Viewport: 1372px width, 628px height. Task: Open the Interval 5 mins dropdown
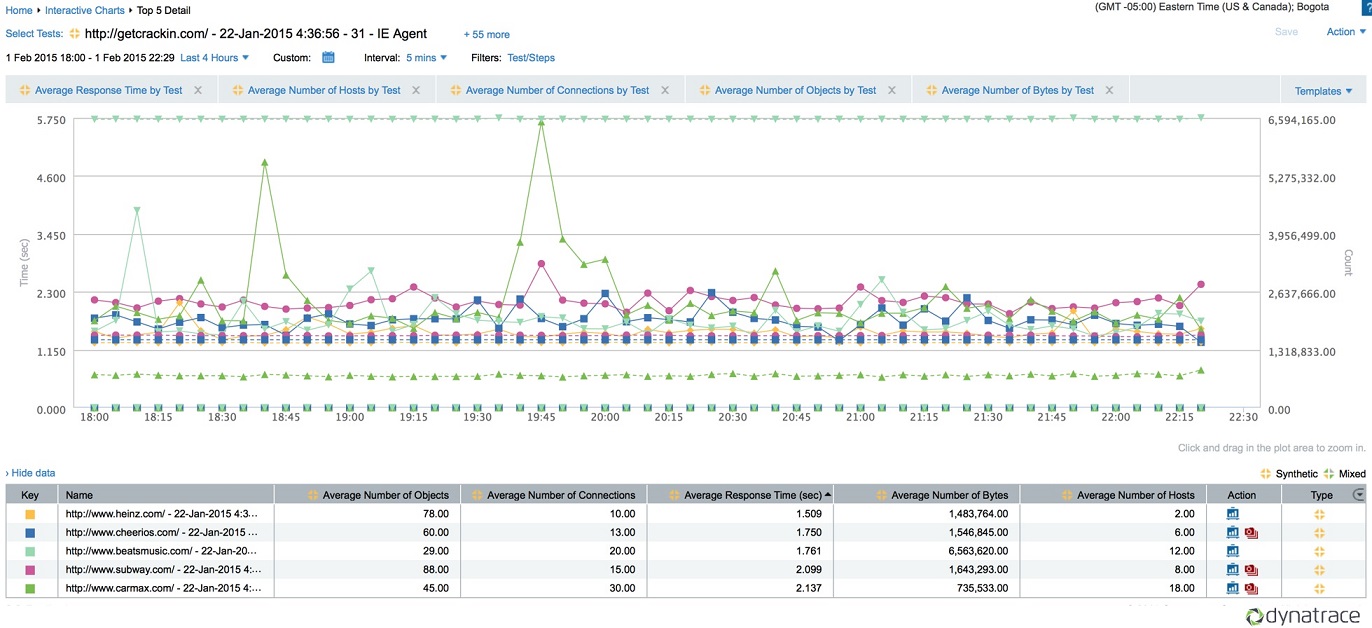[x=426, y=58]
